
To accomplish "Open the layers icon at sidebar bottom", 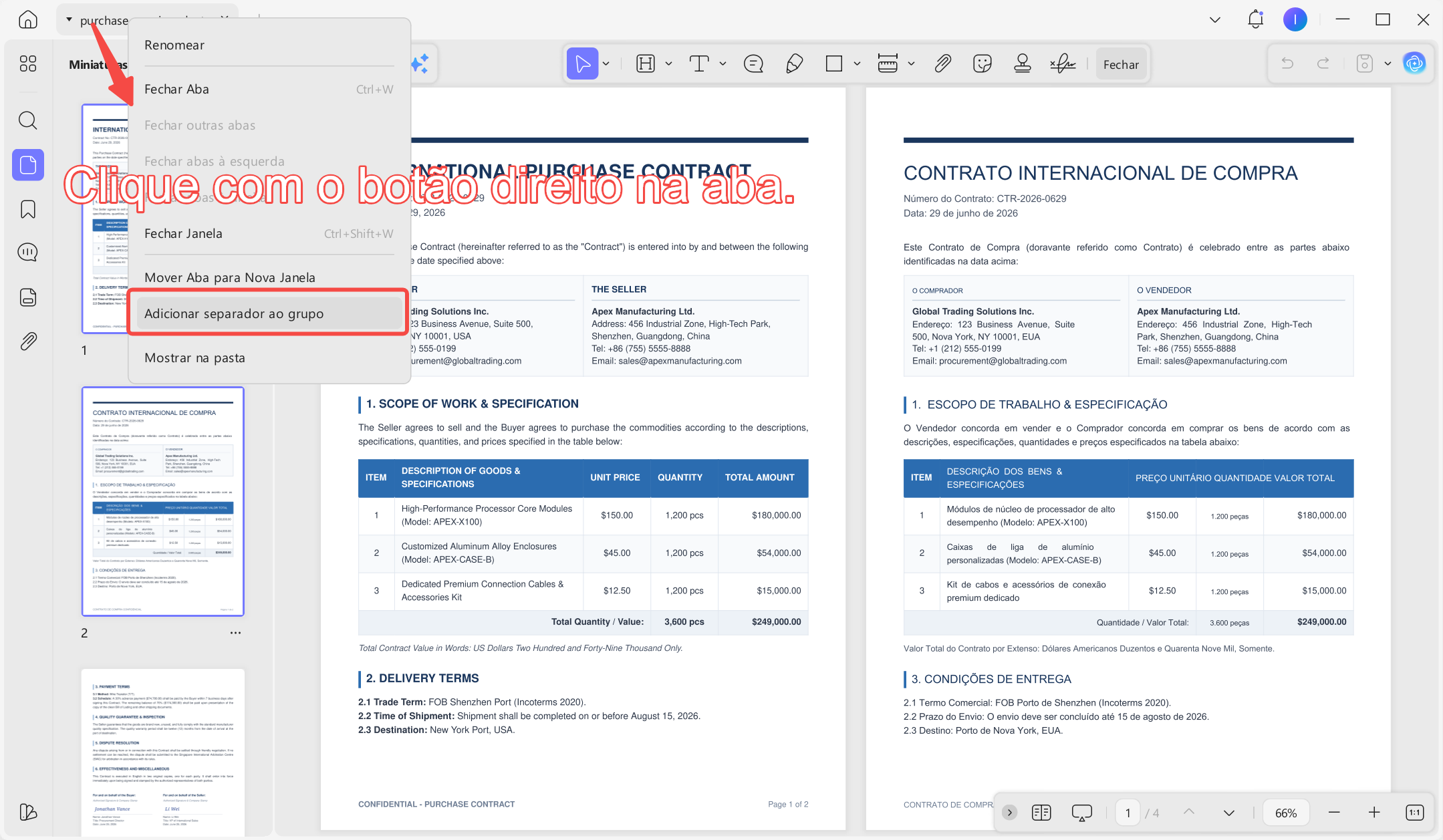I will coord(28,812).
